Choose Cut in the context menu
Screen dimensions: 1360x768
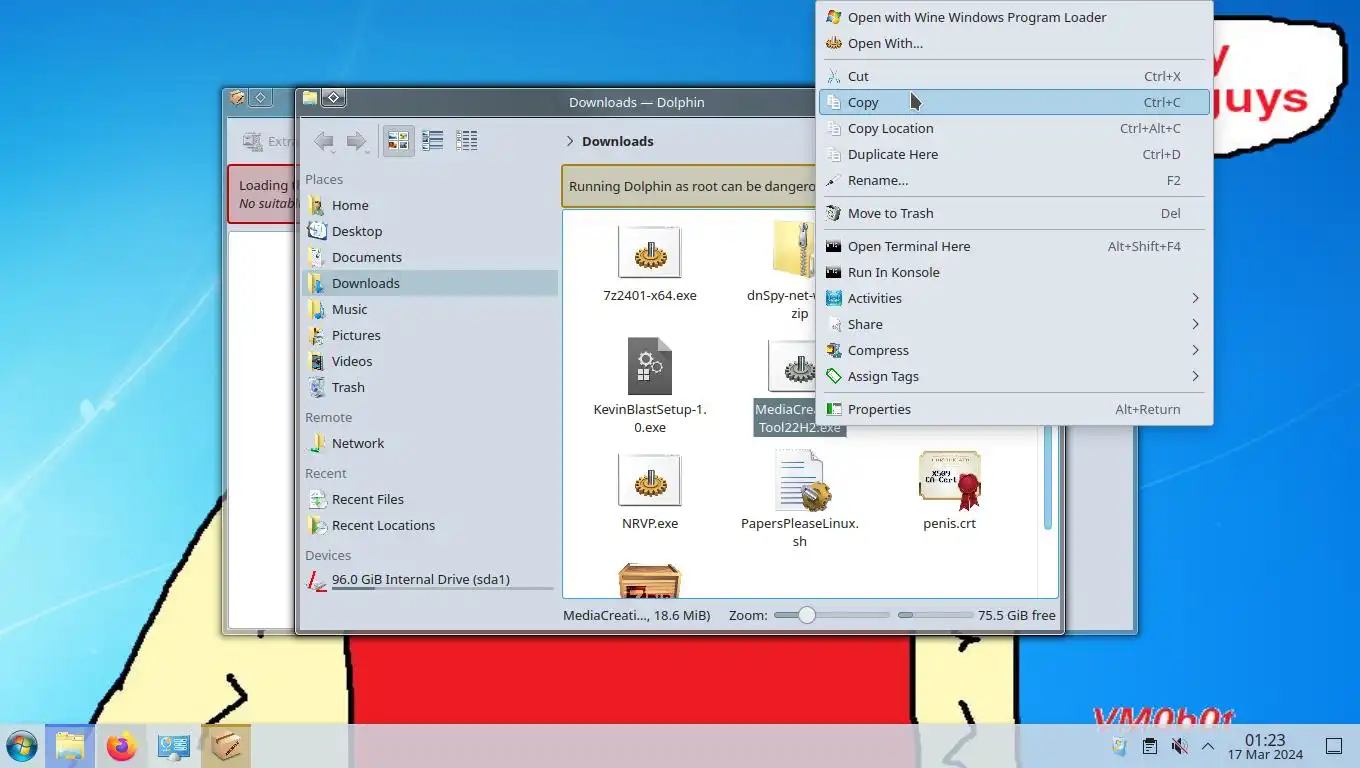1014,76
